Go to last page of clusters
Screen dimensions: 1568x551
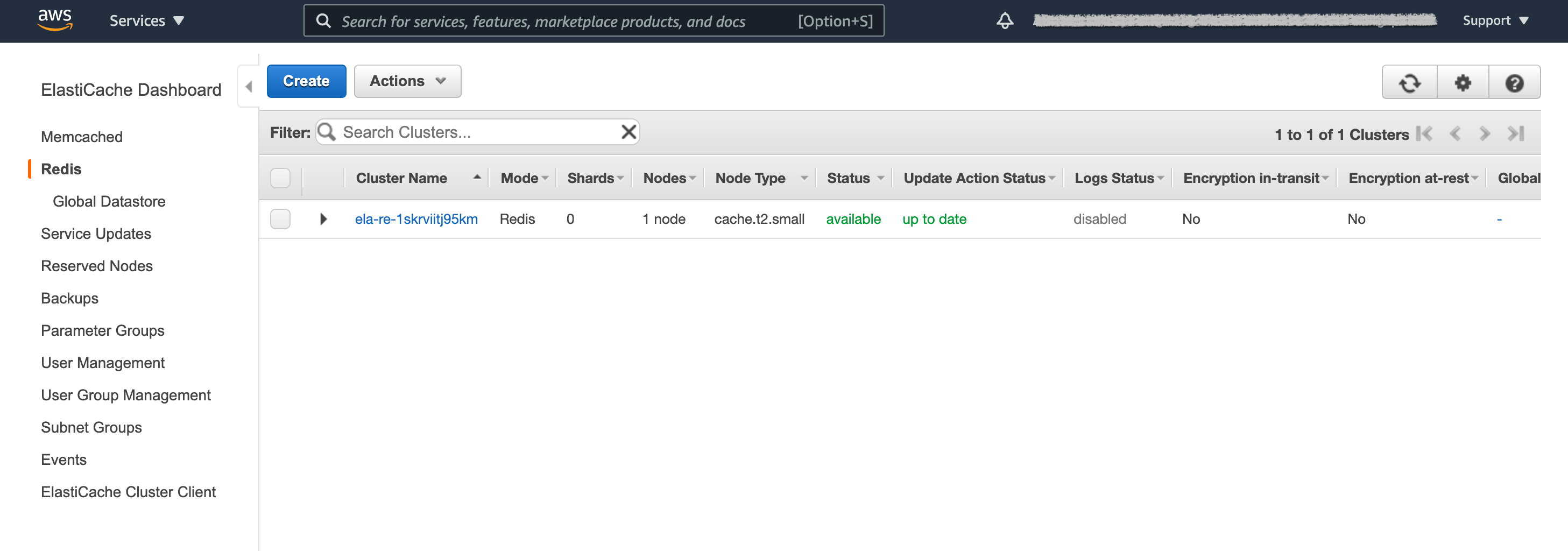click(1516, 134)
